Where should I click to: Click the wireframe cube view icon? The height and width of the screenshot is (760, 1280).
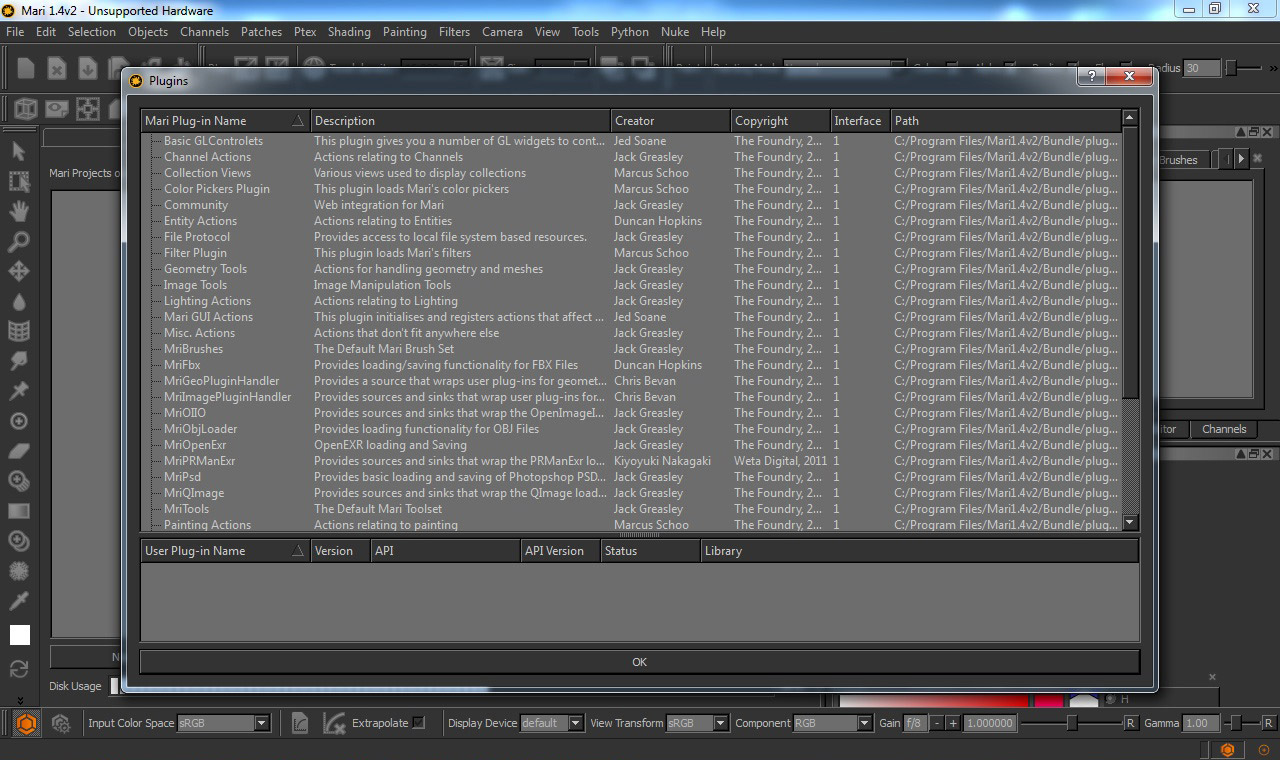point(26,108)
